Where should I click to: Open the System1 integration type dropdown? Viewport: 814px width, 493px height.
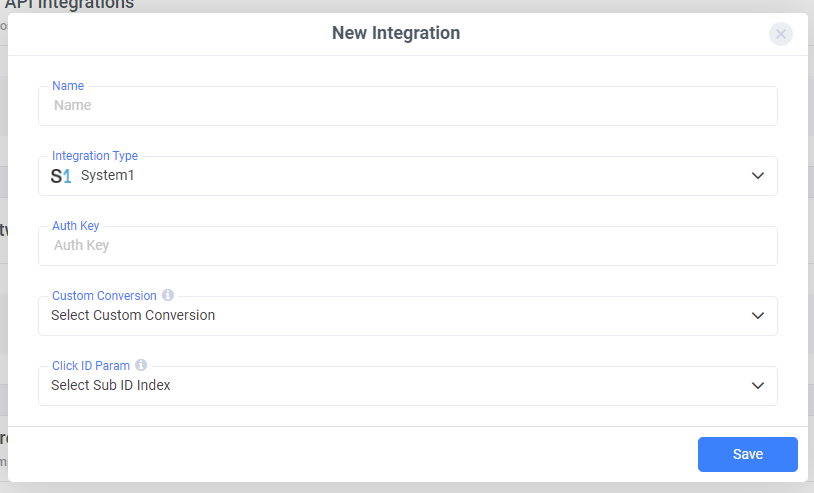(400, 176)
